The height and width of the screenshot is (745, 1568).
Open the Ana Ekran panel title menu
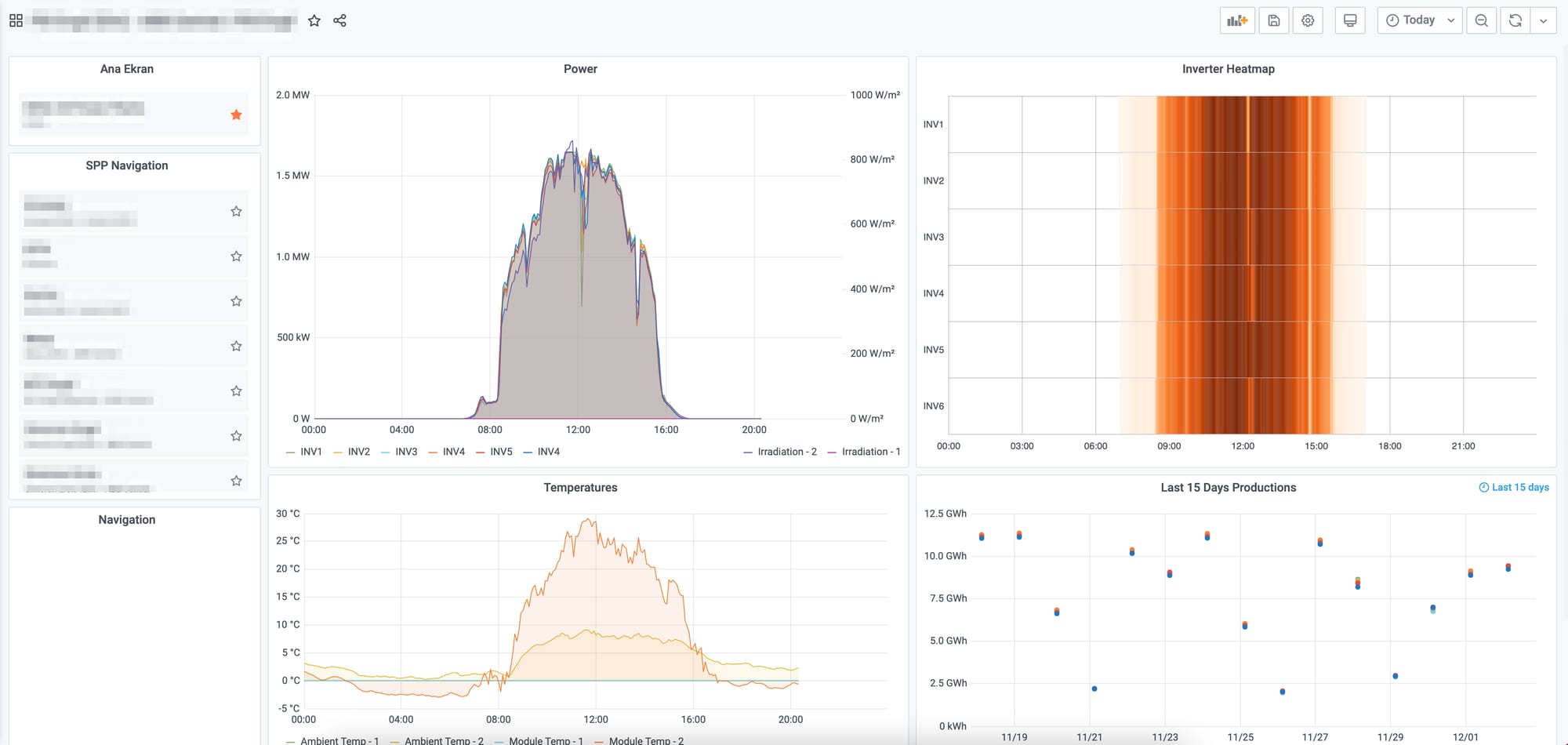click(x=127, y=69)
